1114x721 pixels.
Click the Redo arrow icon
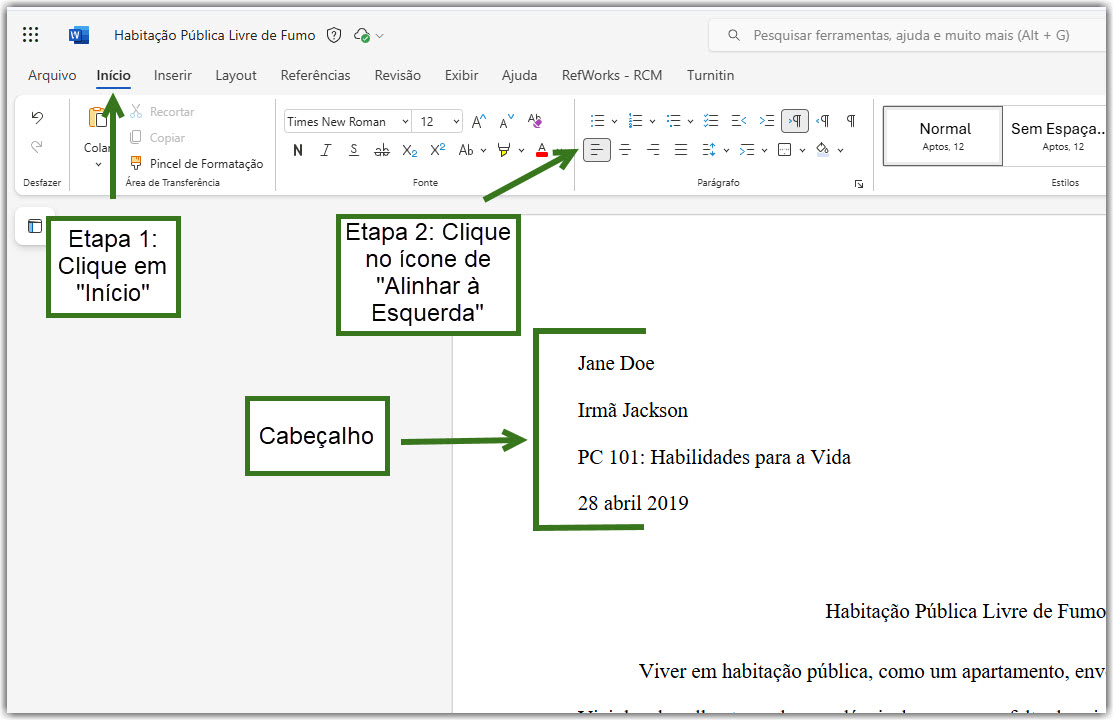tap(38, 146)
